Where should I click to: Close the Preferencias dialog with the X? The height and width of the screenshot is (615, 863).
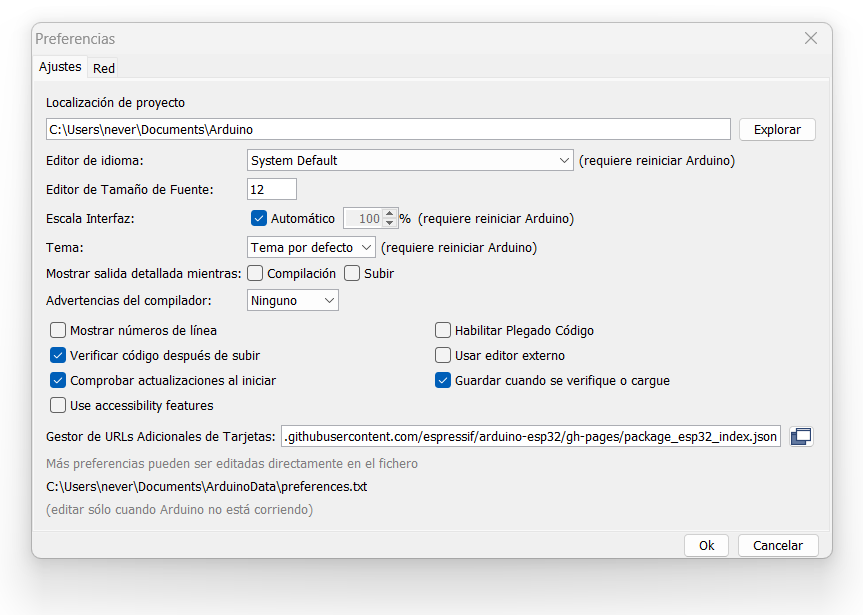click(810, 39)
